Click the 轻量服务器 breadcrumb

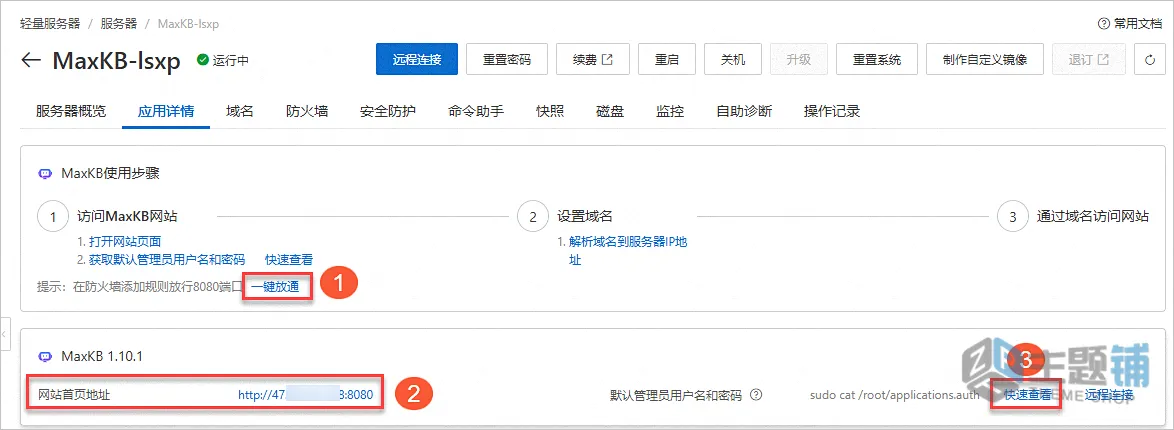coord(50,24)
